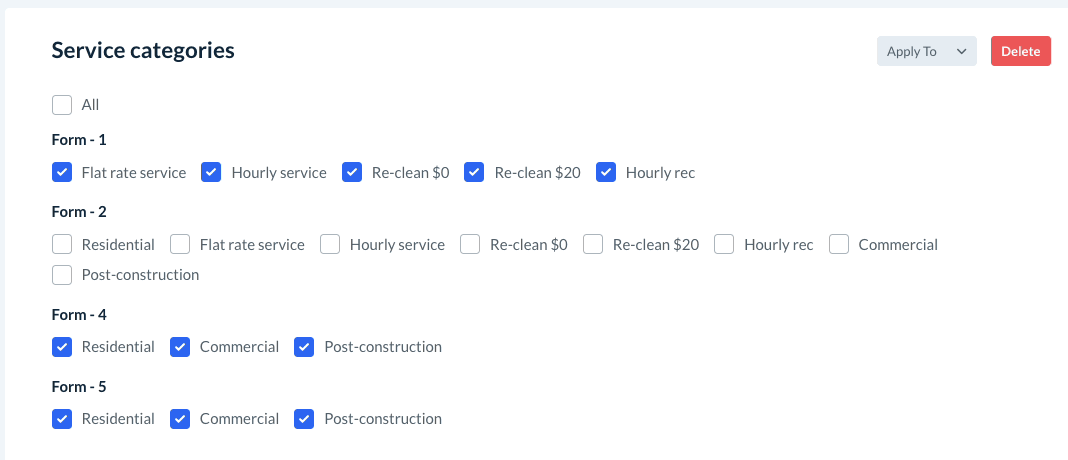Uncheck Re-clean $20 in Form - 1
Image resolution: width=1068 pixels, height=460 pixels.
point(474,172)
